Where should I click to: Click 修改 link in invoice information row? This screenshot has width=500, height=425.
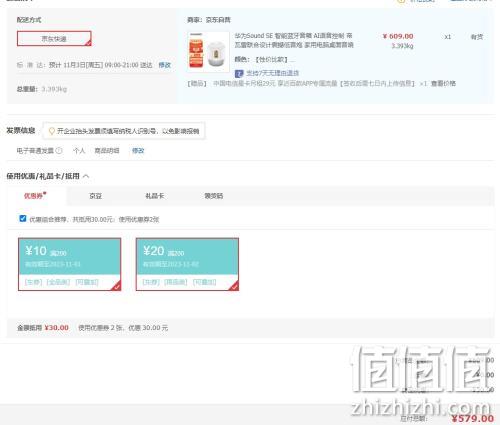[x=138, y=151]
